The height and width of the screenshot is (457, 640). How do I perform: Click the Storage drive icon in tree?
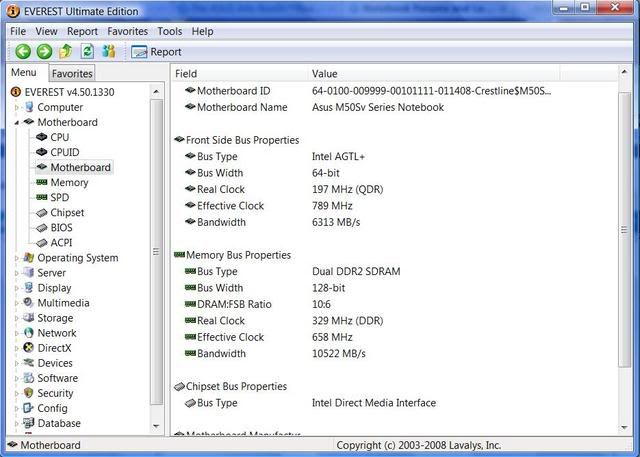(x=29, y=318)
